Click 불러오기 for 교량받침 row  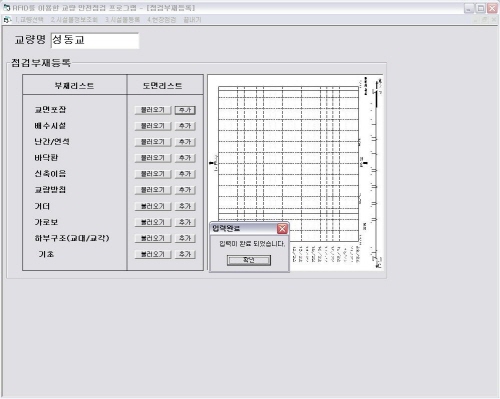point(153,190)
